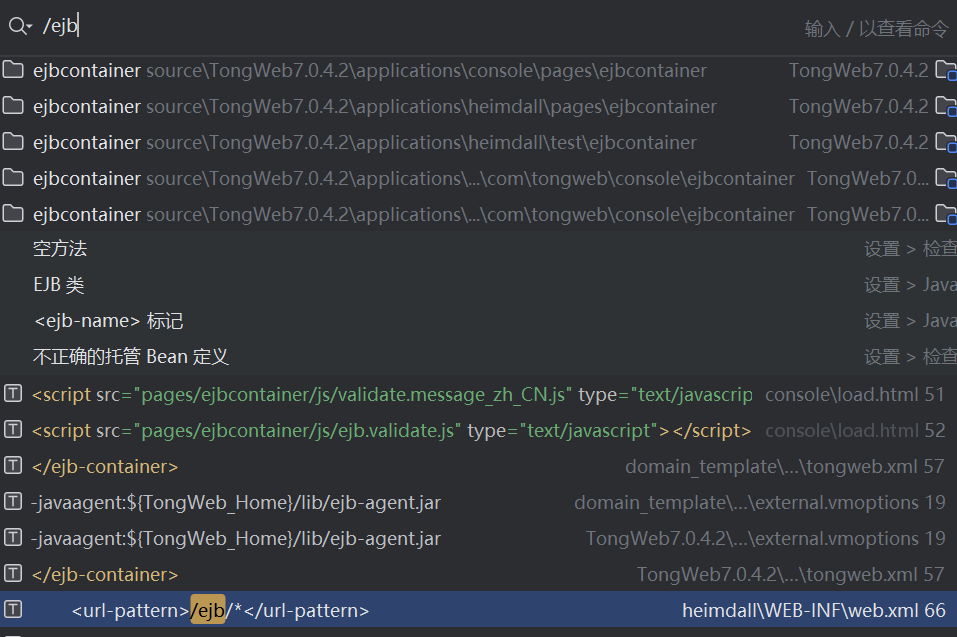Image resolution: width=957 pixels, height=637 pixels.
Task: Select url-pattern result in heimdall web.xml
Action: [220, 610]
